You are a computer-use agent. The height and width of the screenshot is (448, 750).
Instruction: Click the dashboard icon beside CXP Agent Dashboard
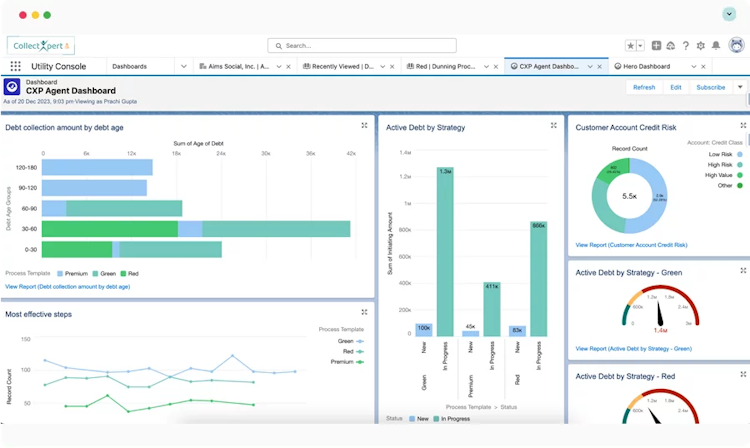point(12,87)
